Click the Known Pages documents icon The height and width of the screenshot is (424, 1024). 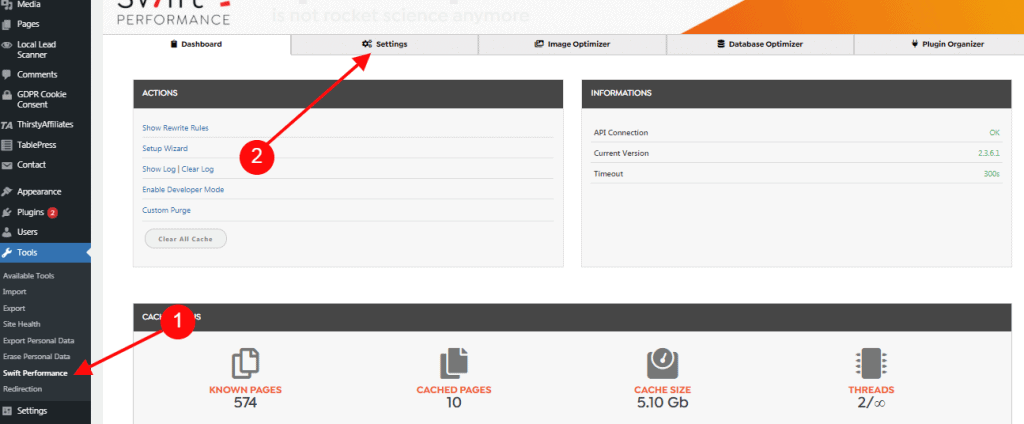(246, 363)
